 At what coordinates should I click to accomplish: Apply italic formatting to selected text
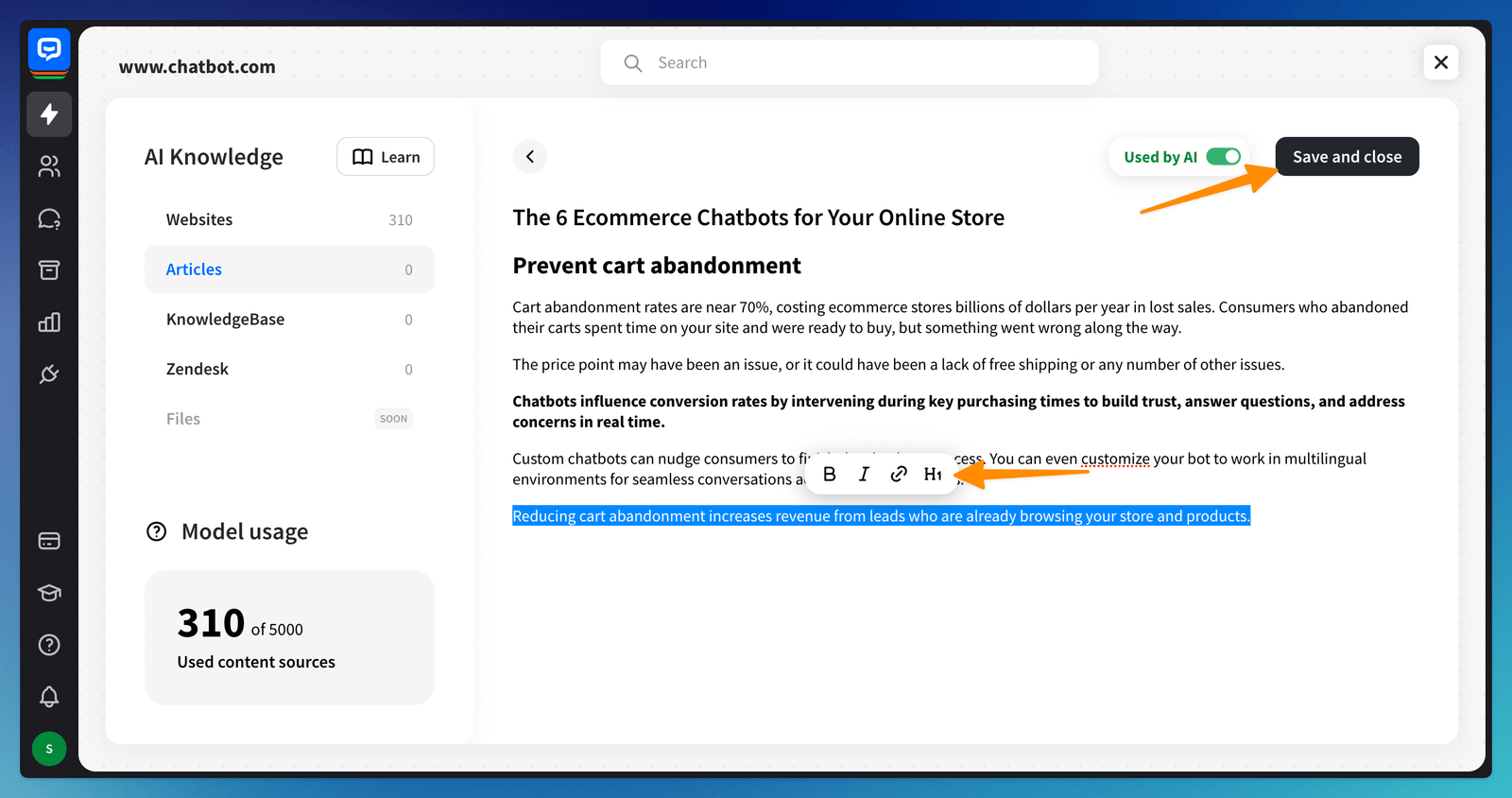(x=864, y=474)
